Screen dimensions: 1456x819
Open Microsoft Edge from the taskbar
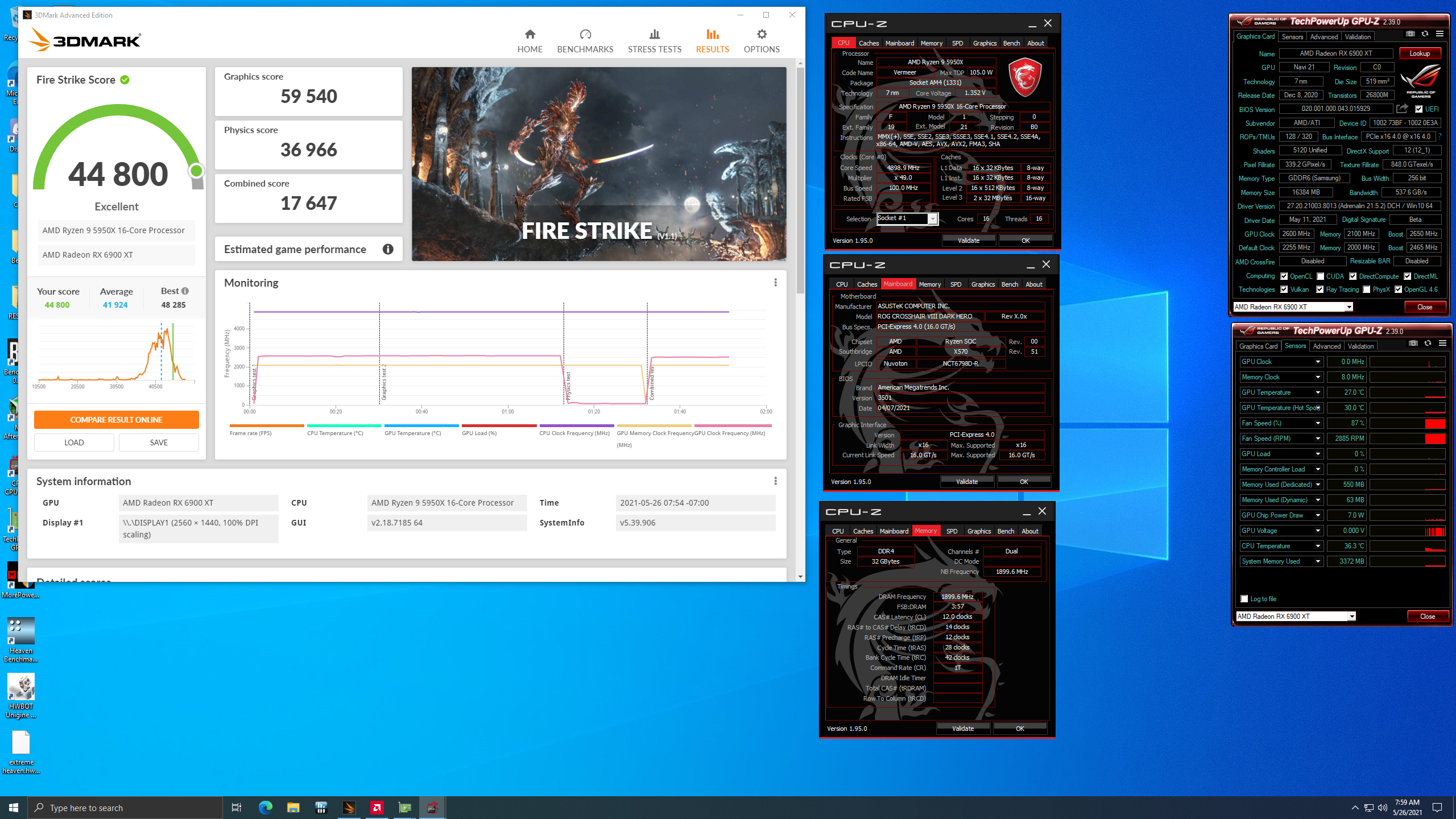click(265, 807)
